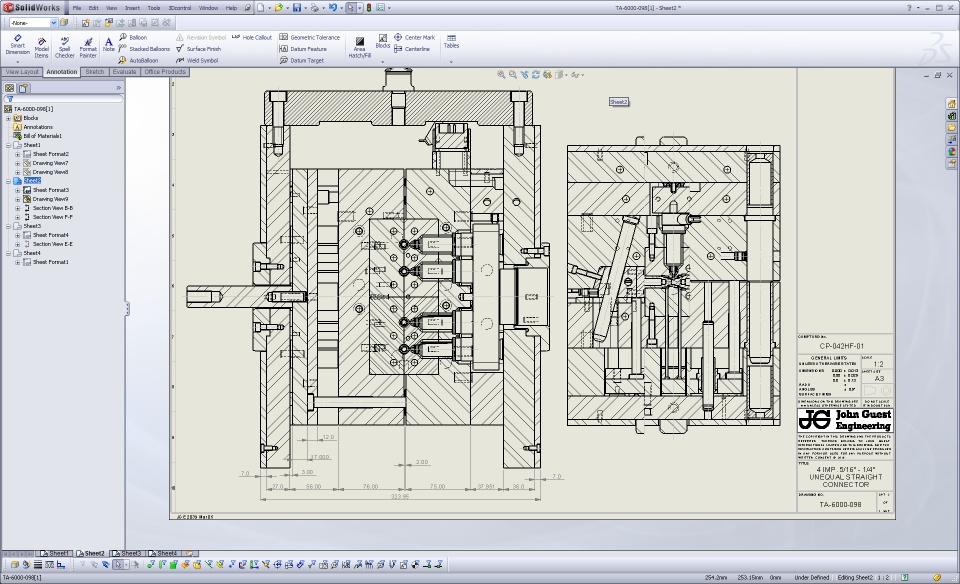Switch to the Office Products tab
This screenshot has height=584, width=960.
point(165,72)
